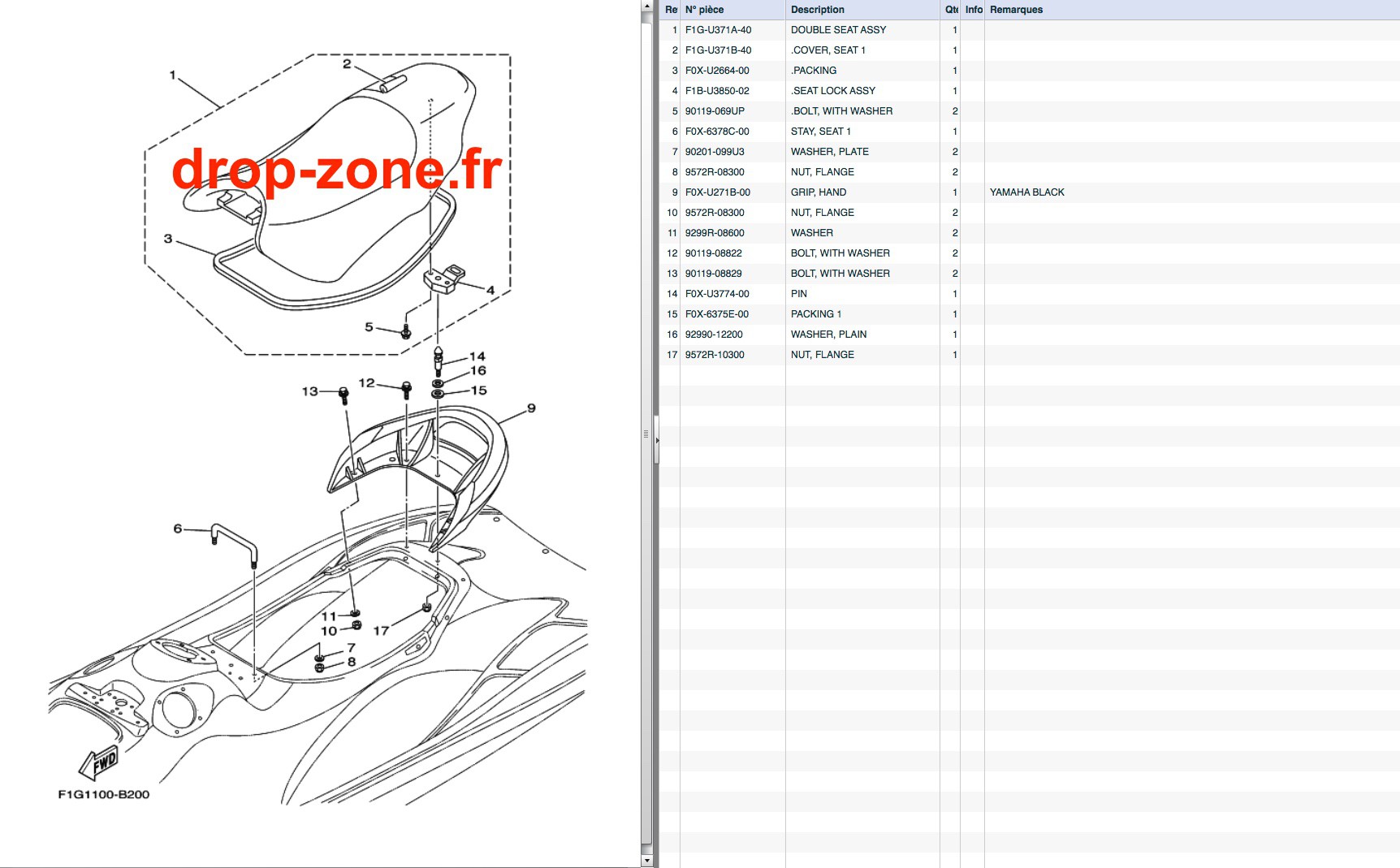Viewport: 1400px width, 868px height.
Task: Select part number F0X-U3774-00
Action: [x=717, y=294]
